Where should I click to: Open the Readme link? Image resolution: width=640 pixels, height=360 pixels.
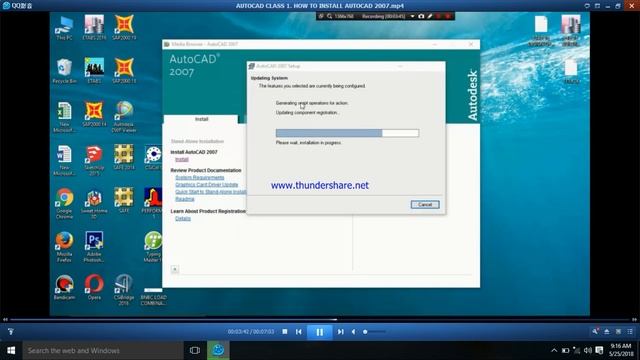[184, 199]
